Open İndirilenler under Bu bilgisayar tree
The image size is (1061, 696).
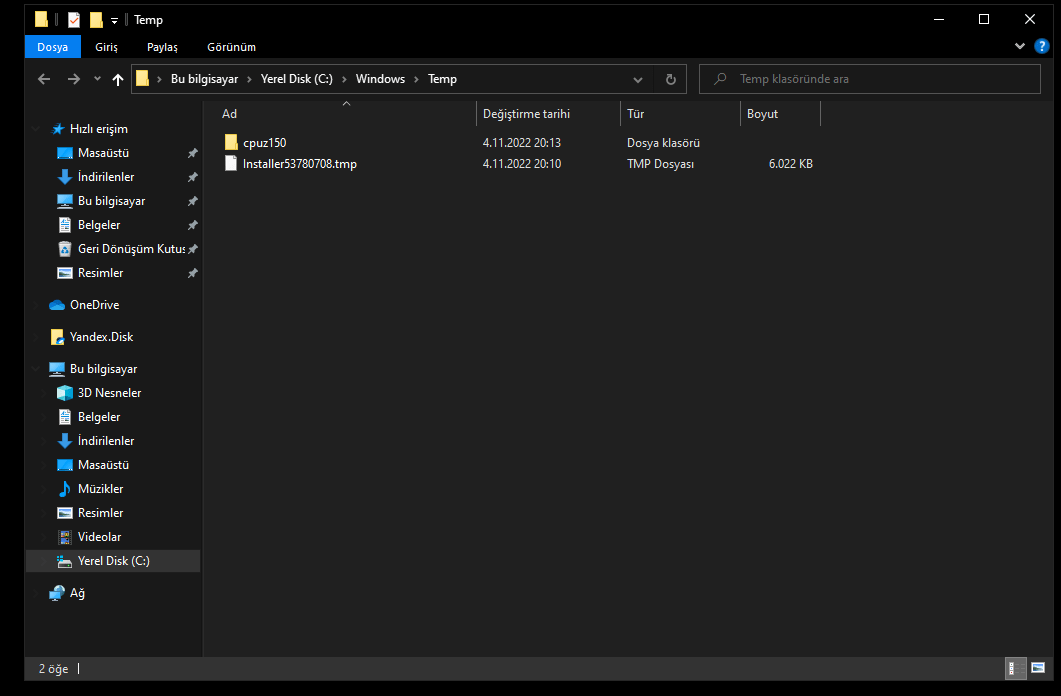point(106,440)
